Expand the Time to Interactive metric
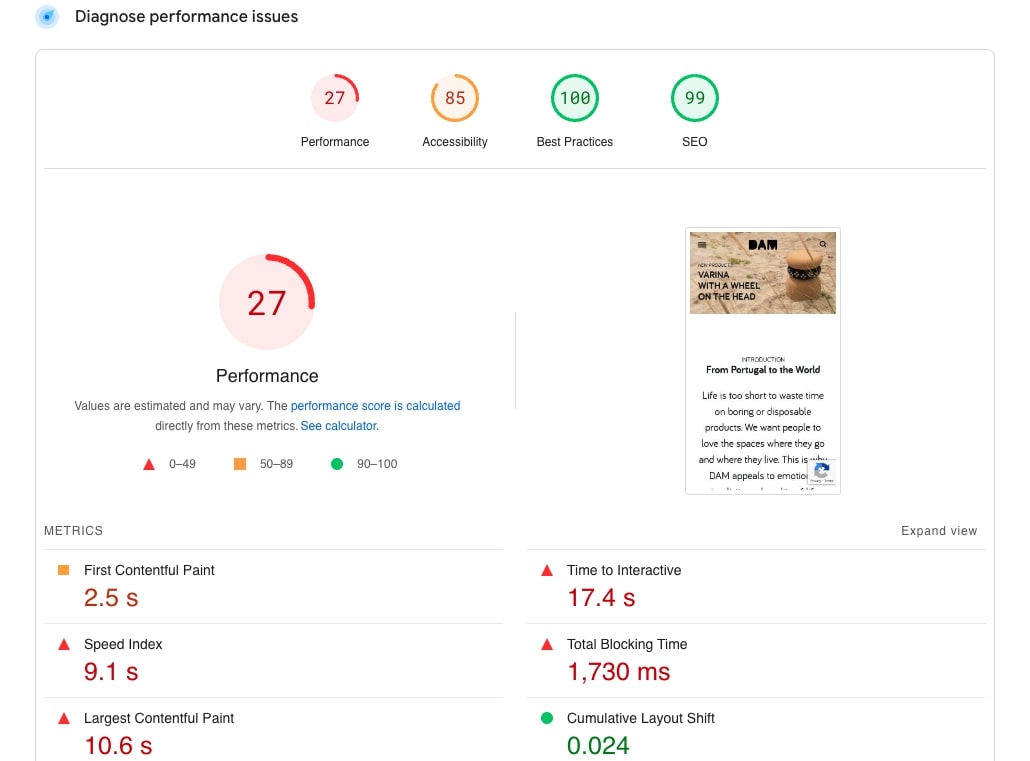Screen dimensions: 1030x761 (623, 570)
